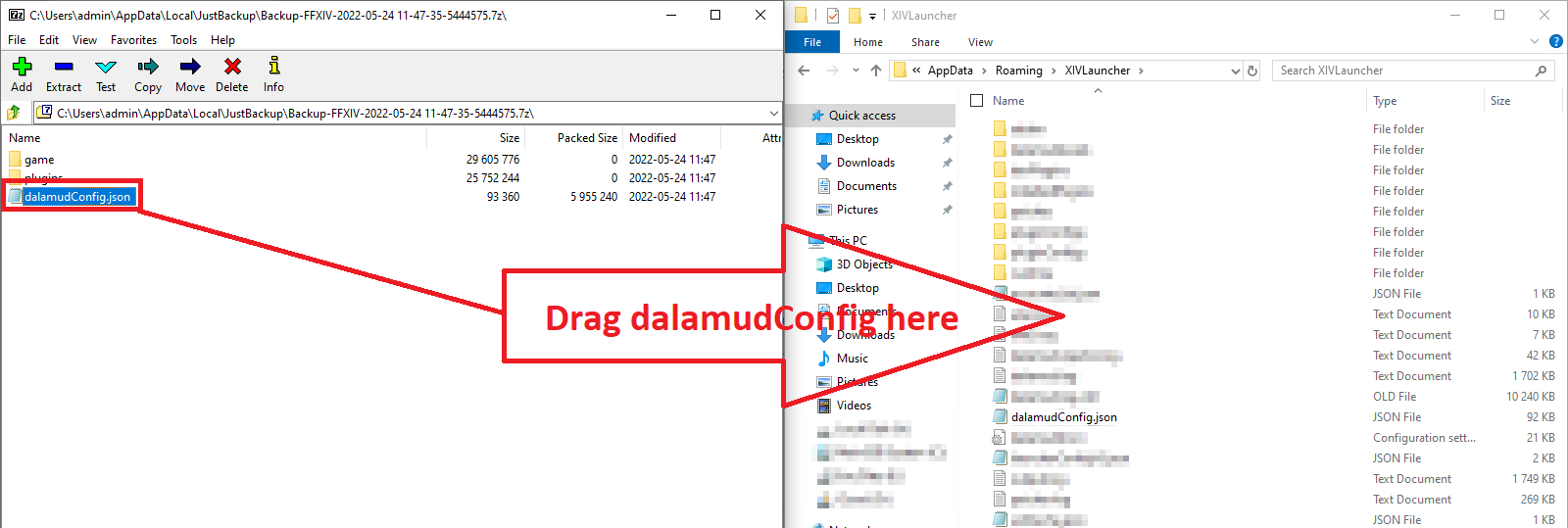Viewport: 1568px width, 528px height.
Task: Open the Tools menu in 7-Zip
Action: pyautogui.click(x=183, y=40)
